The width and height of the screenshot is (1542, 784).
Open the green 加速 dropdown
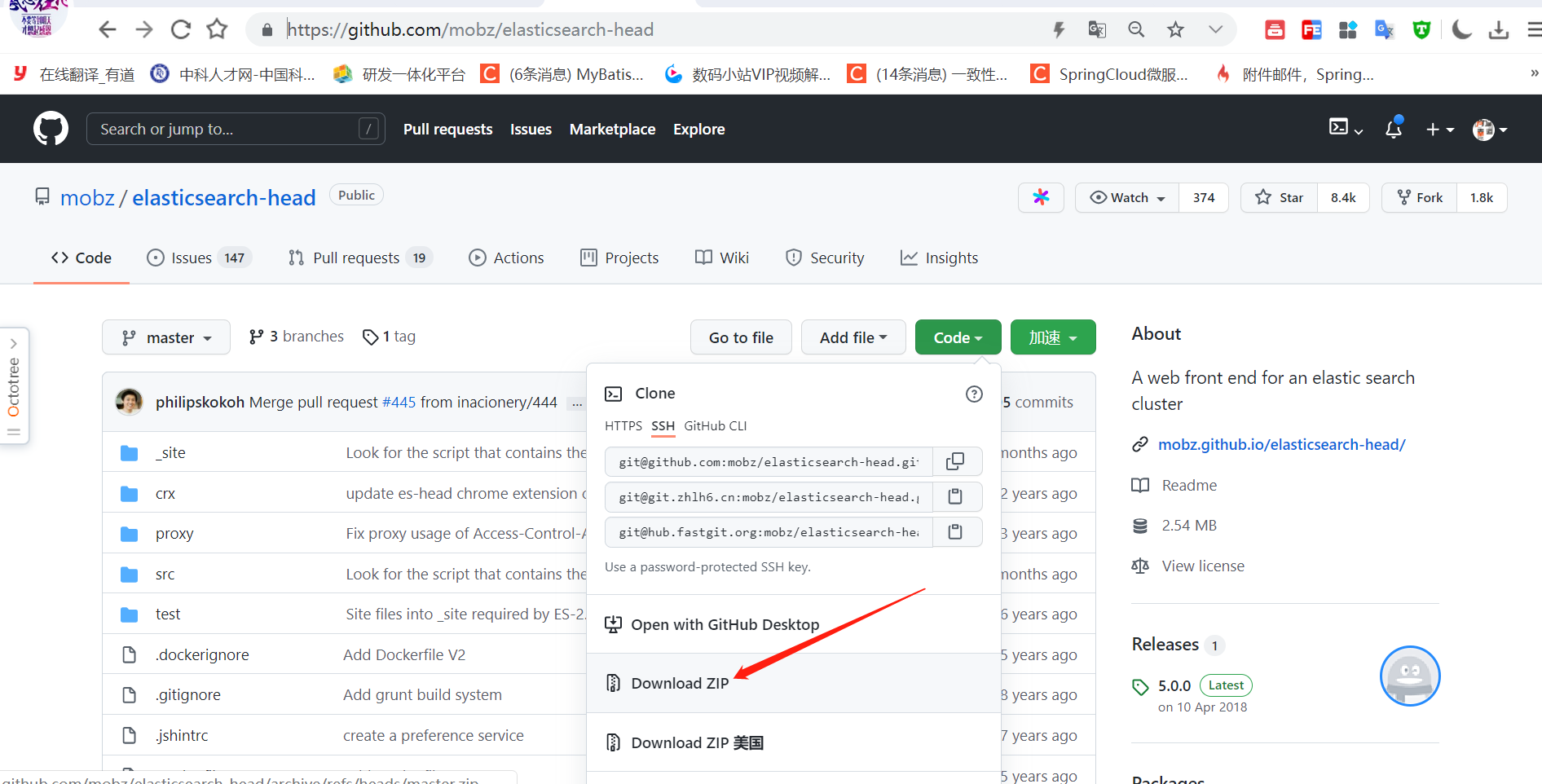coord(1053,337)
